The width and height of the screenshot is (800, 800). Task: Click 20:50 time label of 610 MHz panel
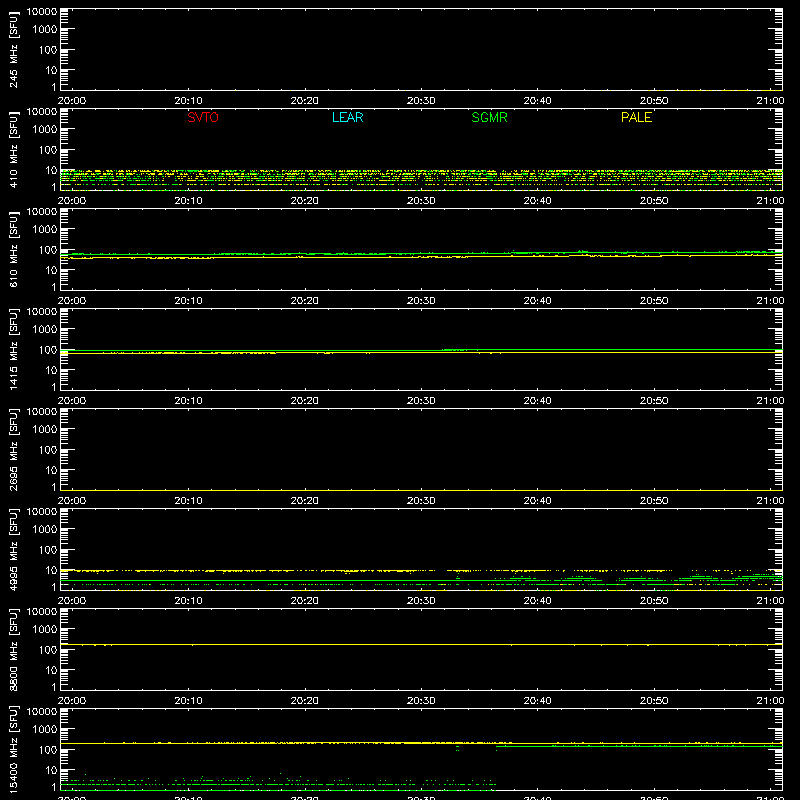coord(654,301)
